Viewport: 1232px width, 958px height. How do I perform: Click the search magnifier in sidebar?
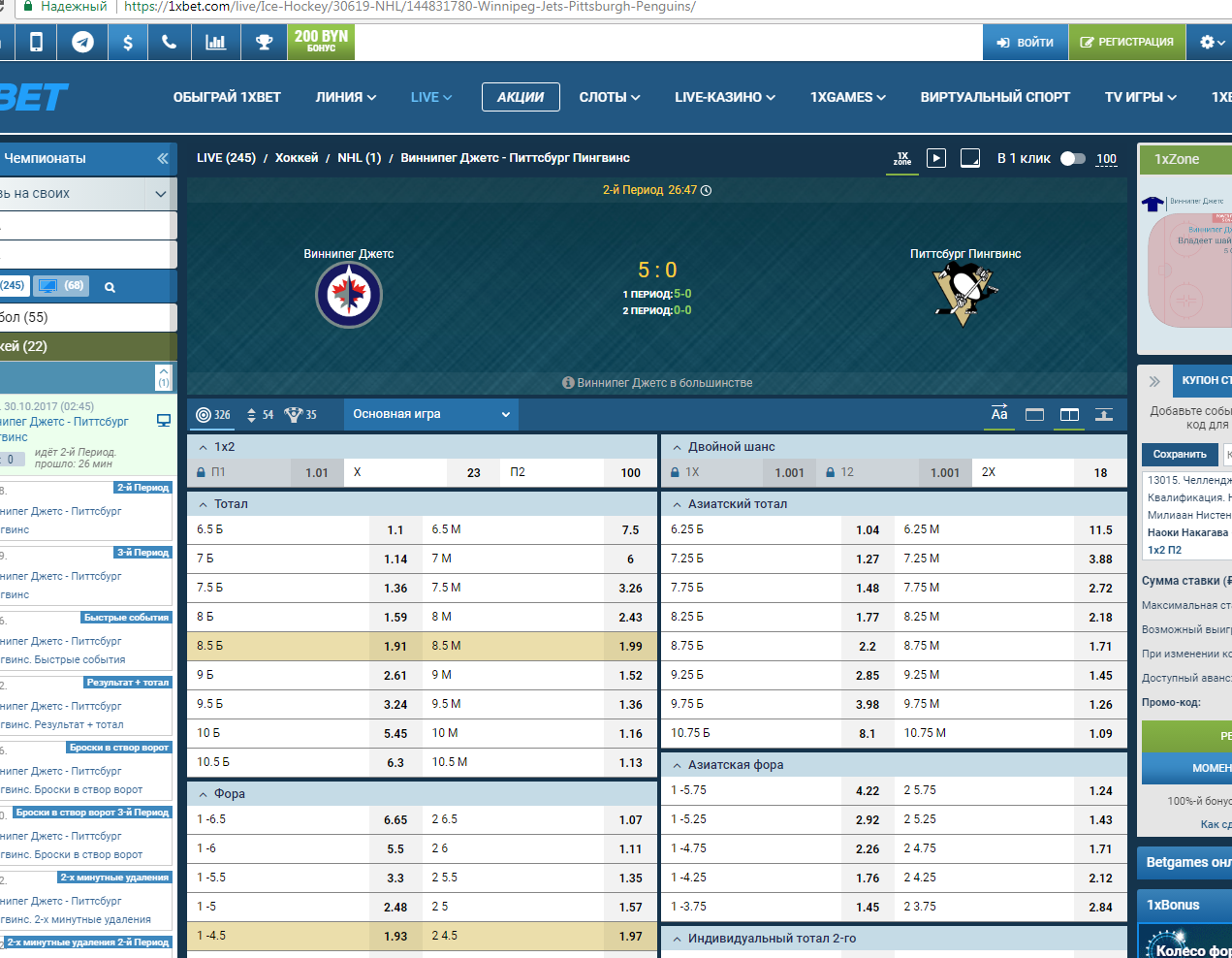pyautogui.click(x=110, y=287)
